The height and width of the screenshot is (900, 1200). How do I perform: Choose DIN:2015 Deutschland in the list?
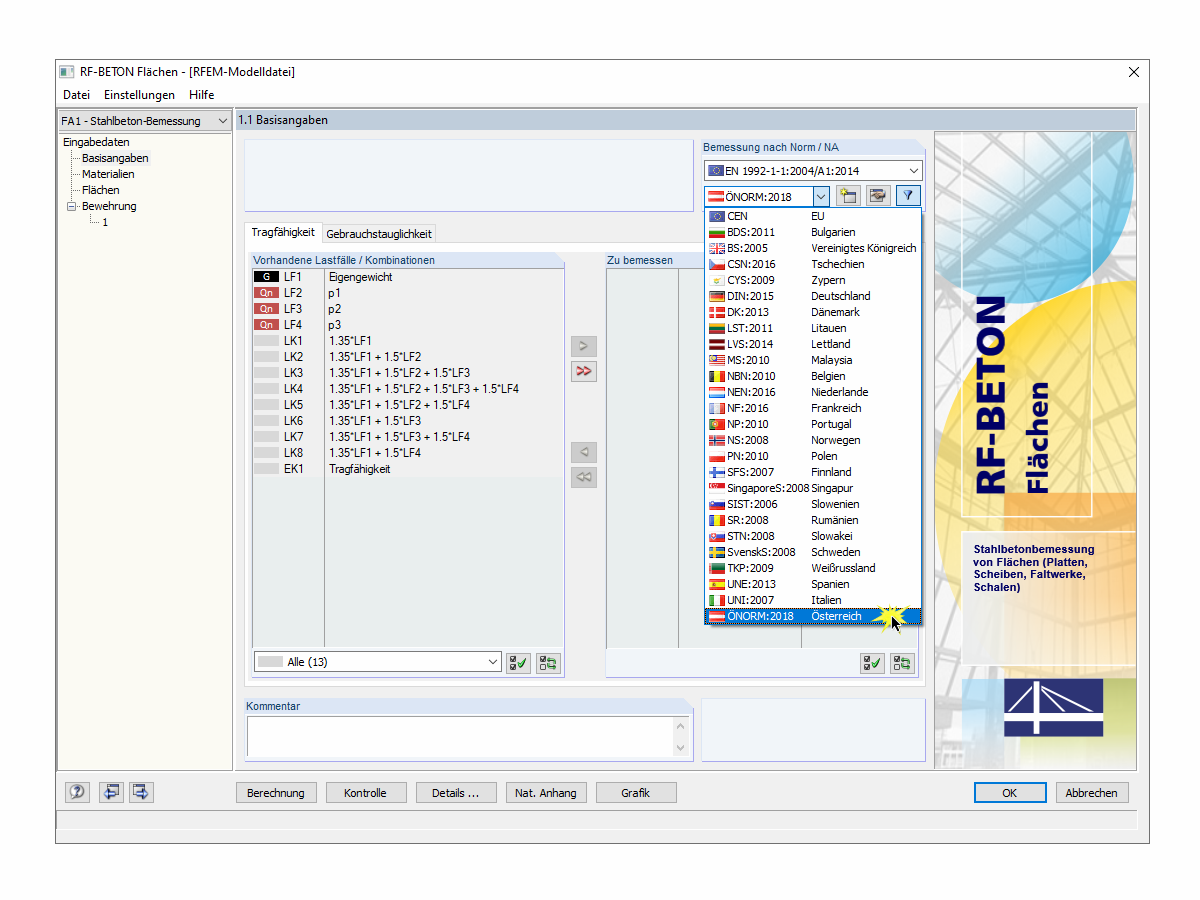pos(813,296)
